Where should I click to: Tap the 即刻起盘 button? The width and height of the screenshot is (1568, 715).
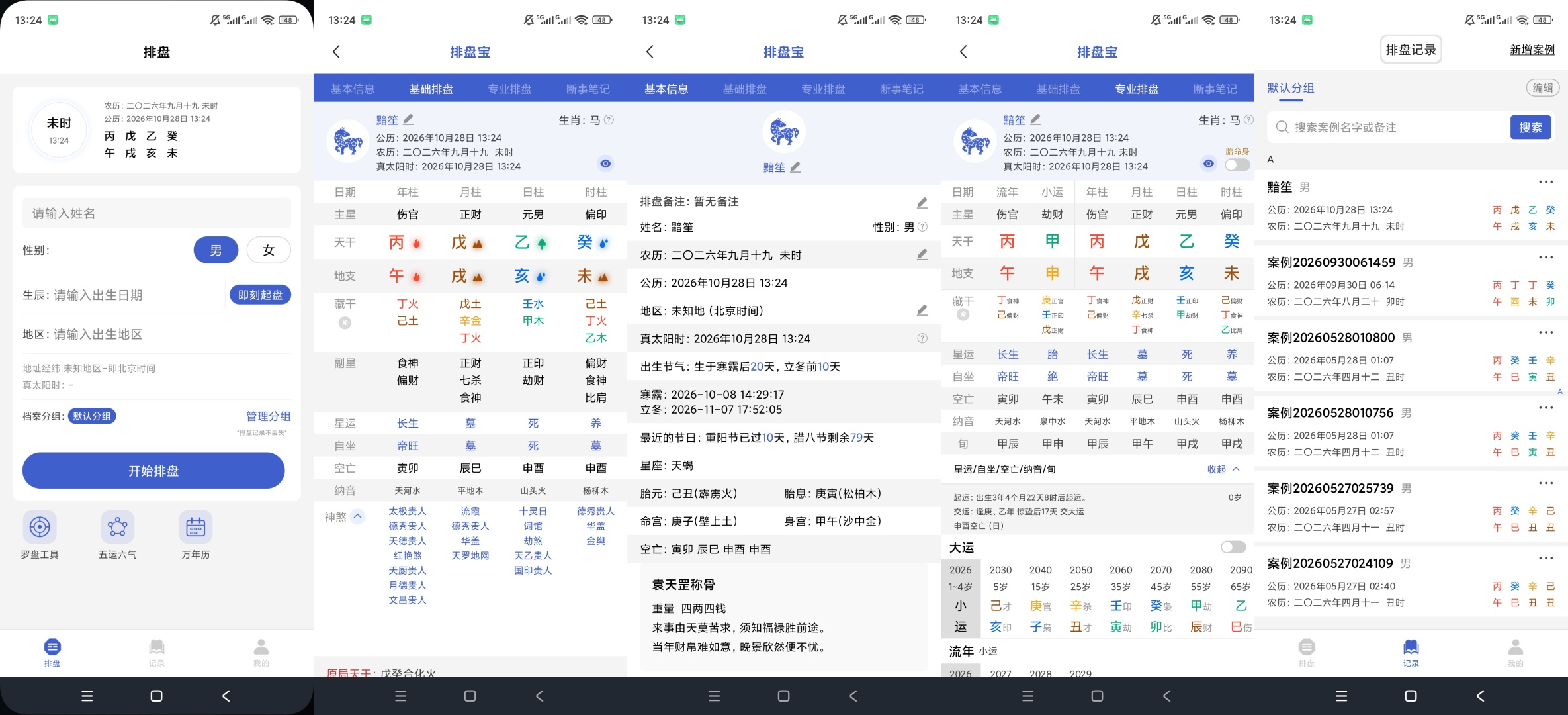(x=260, y=295)
